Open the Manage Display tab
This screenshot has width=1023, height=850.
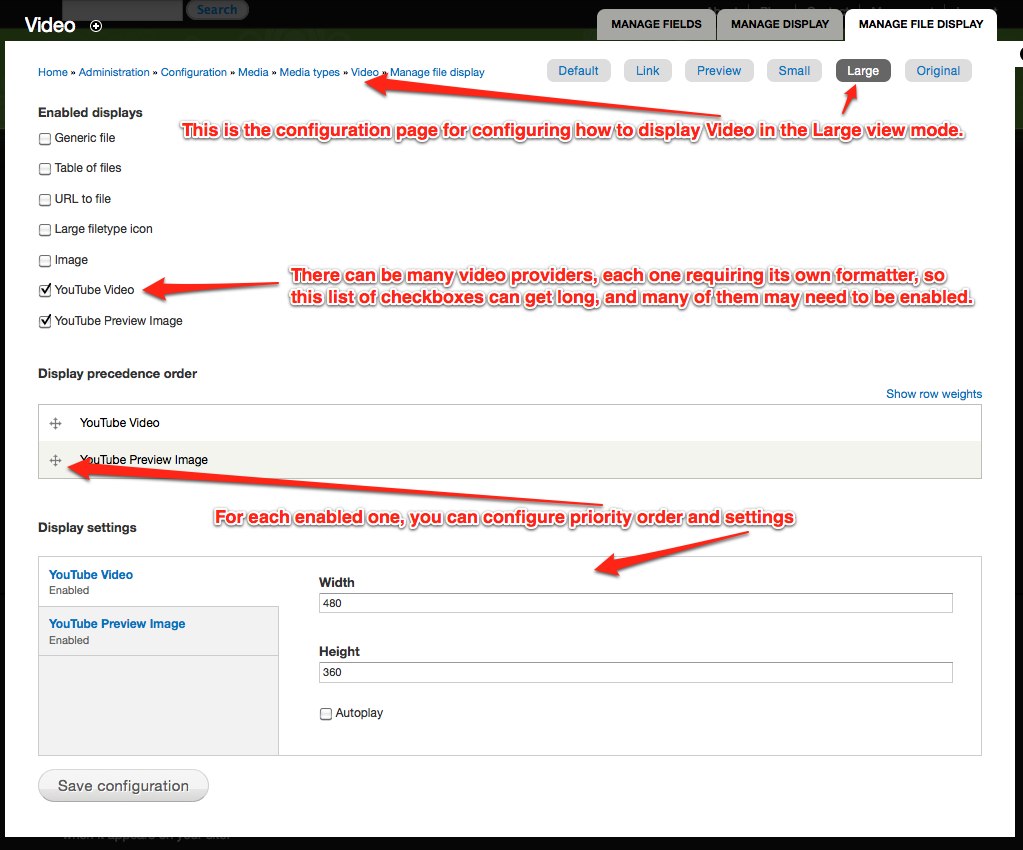click(x=779, y=24)
